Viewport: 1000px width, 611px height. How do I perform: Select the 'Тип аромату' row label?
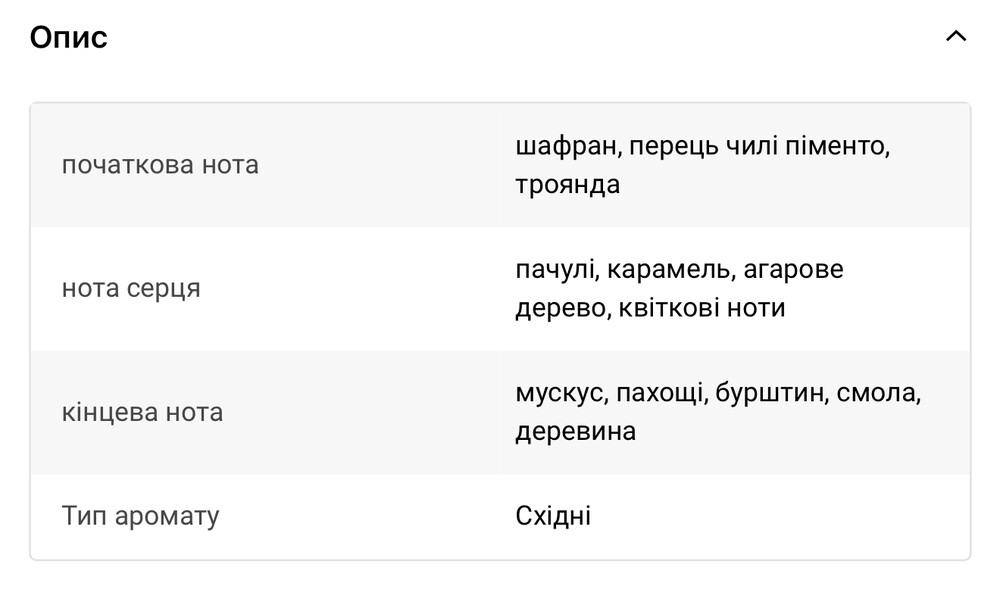click(140, 516)
